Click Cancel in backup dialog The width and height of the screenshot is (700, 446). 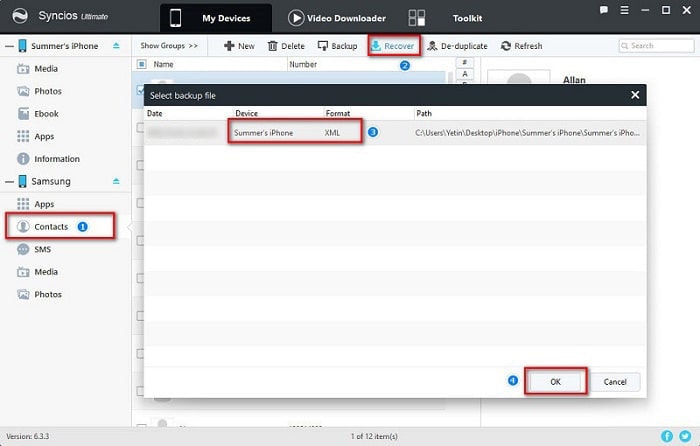pyautogui.click(x=615, y=381)
